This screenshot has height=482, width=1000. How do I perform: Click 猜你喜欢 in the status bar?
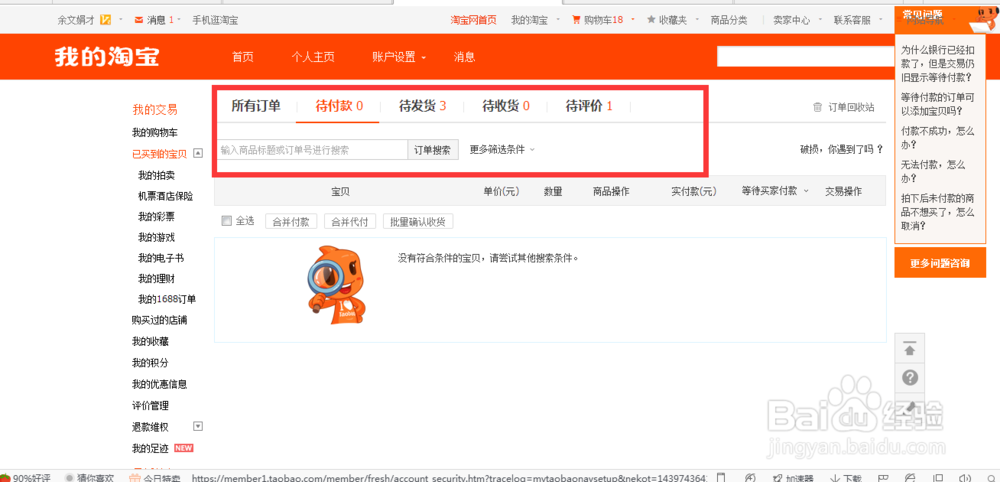90,478
